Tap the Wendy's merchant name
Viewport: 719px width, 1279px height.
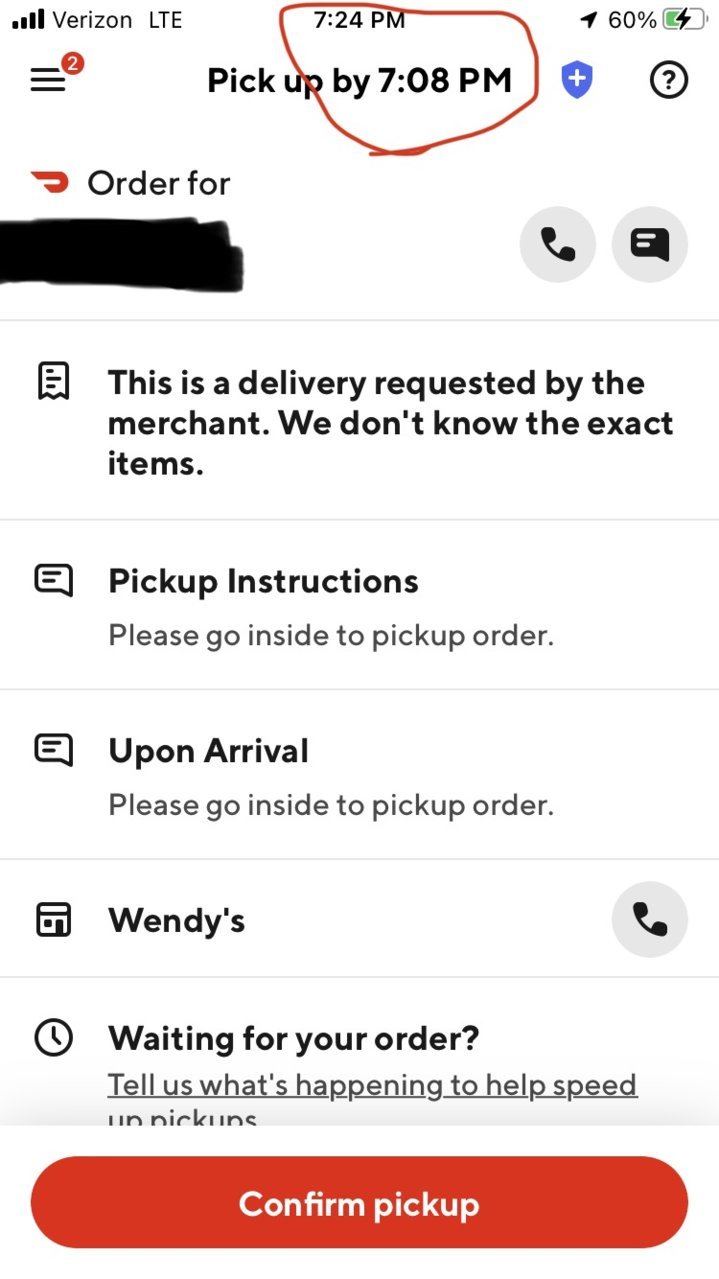tap(176, 920)
